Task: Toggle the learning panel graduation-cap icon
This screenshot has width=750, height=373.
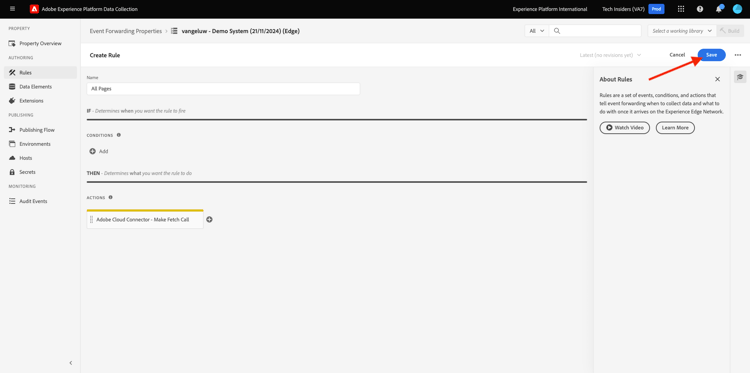Action: point(740,77)
